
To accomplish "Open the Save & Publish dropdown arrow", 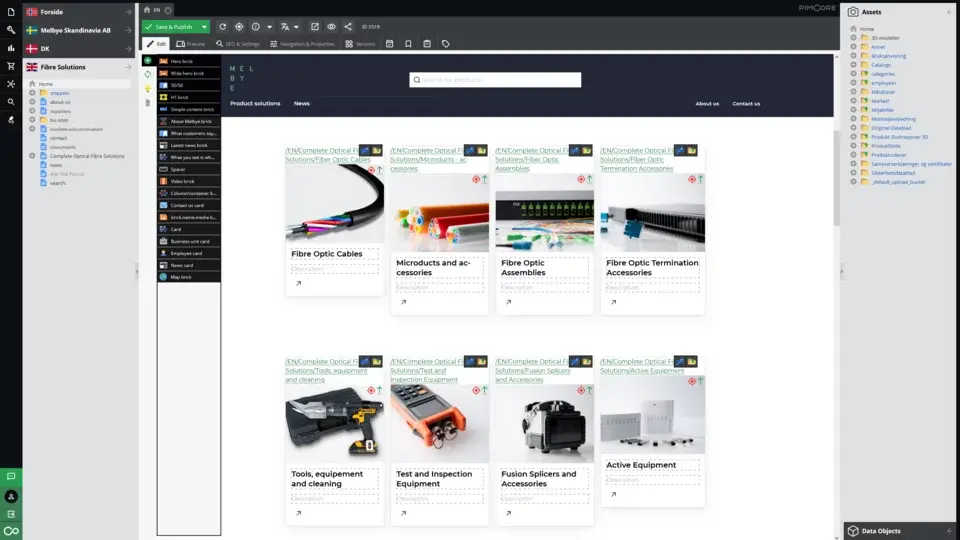I will (204, 27).
